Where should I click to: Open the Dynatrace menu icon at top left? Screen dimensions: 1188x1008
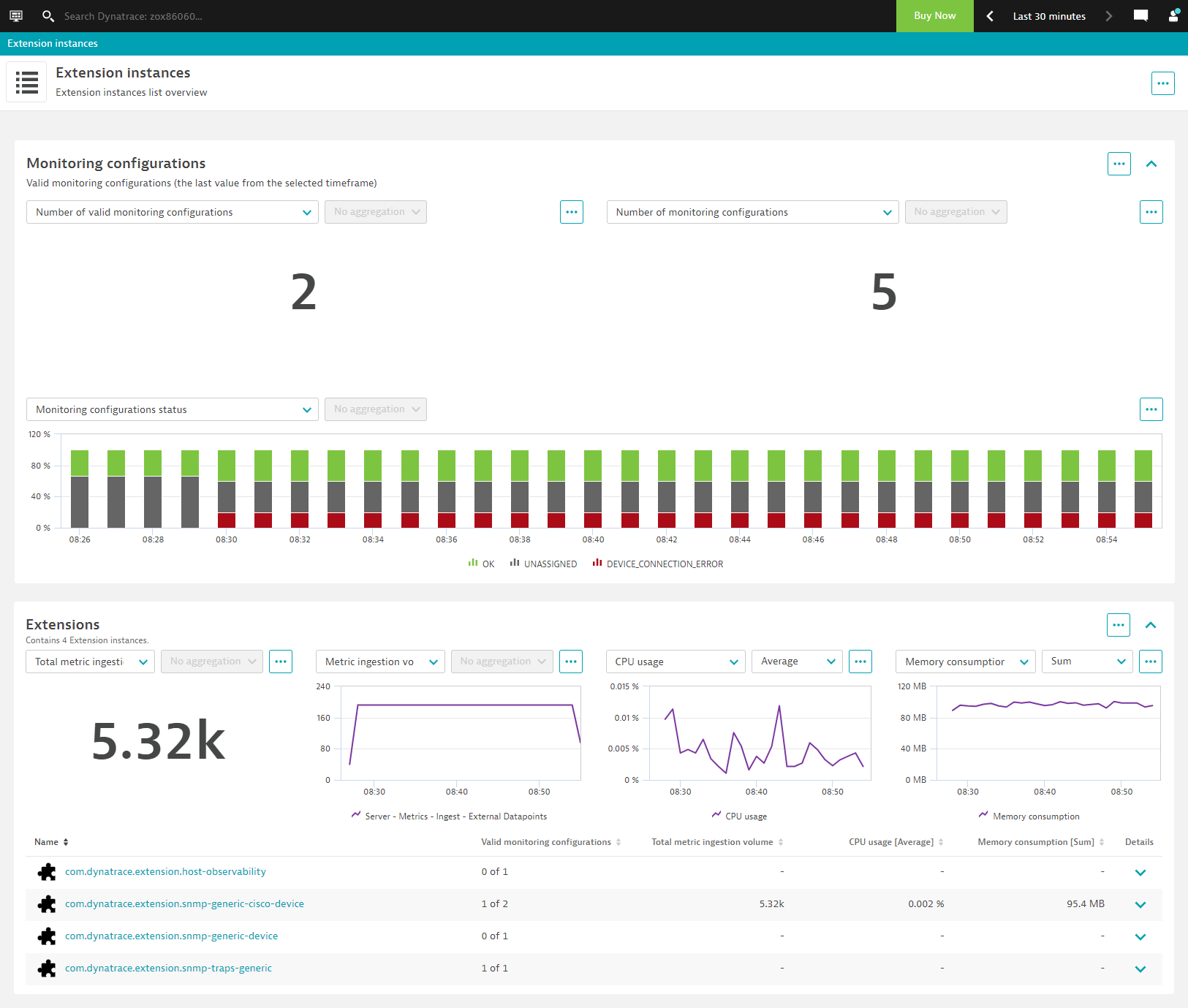[x=16, y=15]
